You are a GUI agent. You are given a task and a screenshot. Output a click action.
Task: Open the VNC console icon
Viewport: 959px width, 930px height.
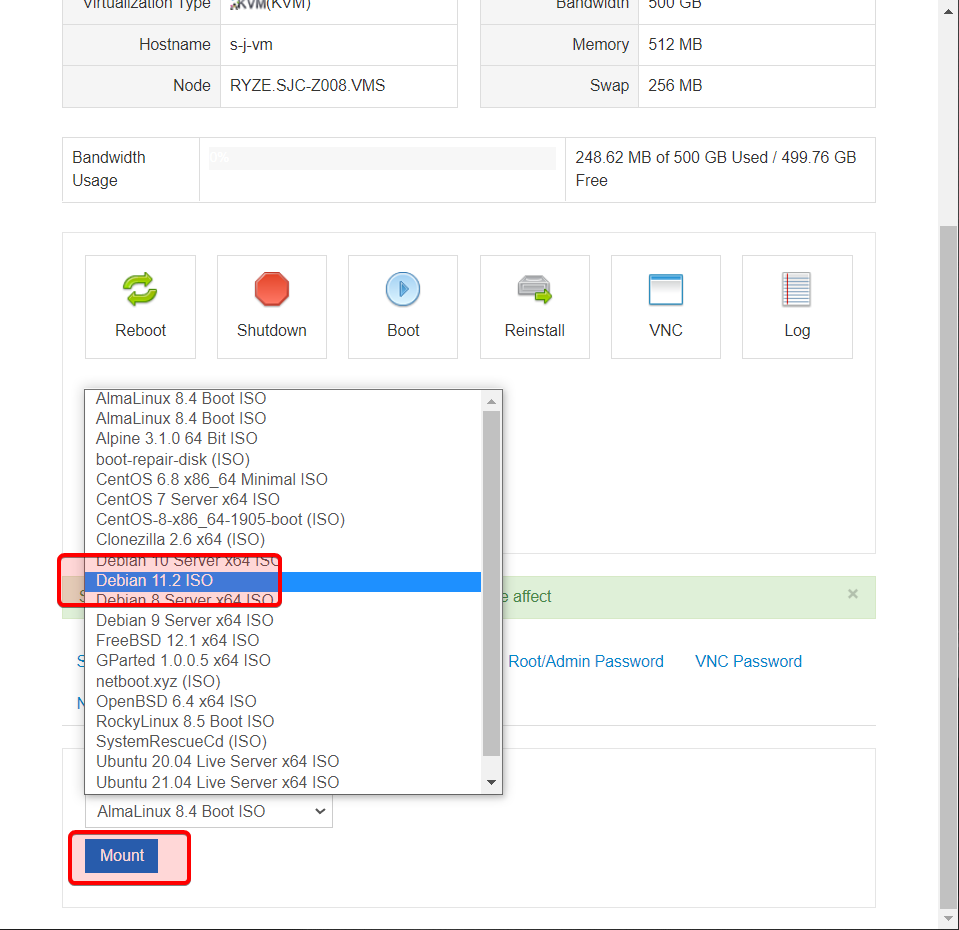click(x=665, y=290)
